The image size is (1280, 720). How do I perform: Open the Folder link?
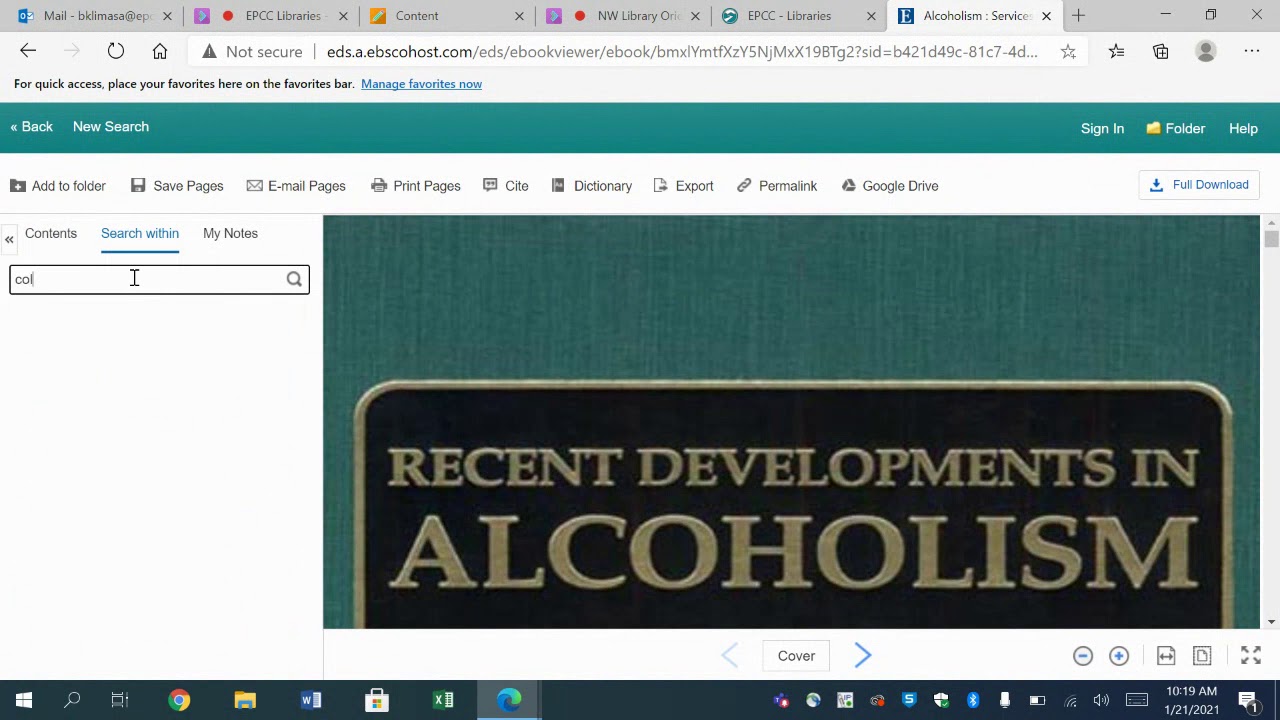(1176, 128)
